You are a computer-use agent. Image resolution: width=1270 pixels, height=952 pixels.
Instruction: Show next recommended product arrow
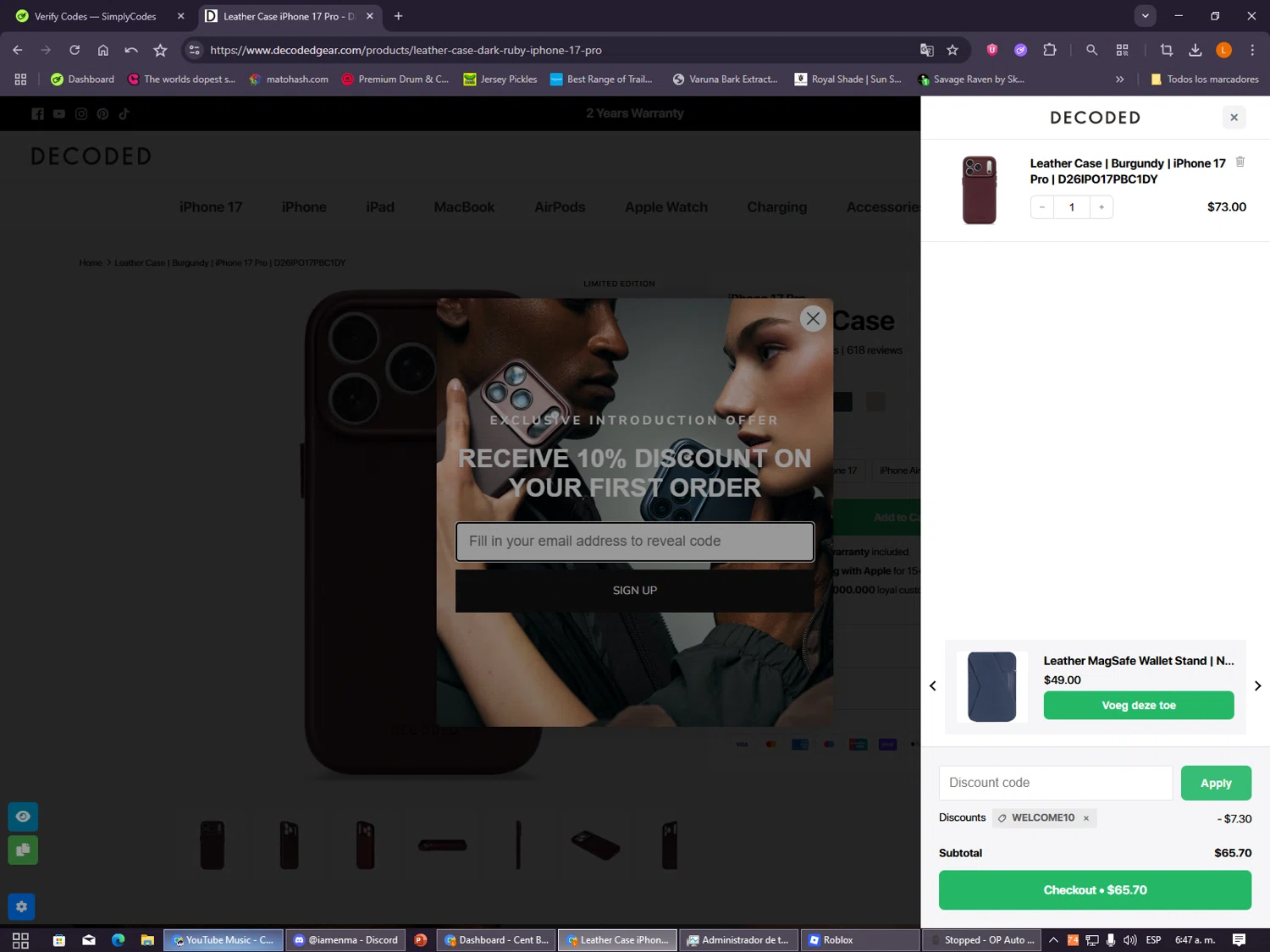coord(1257,686)
